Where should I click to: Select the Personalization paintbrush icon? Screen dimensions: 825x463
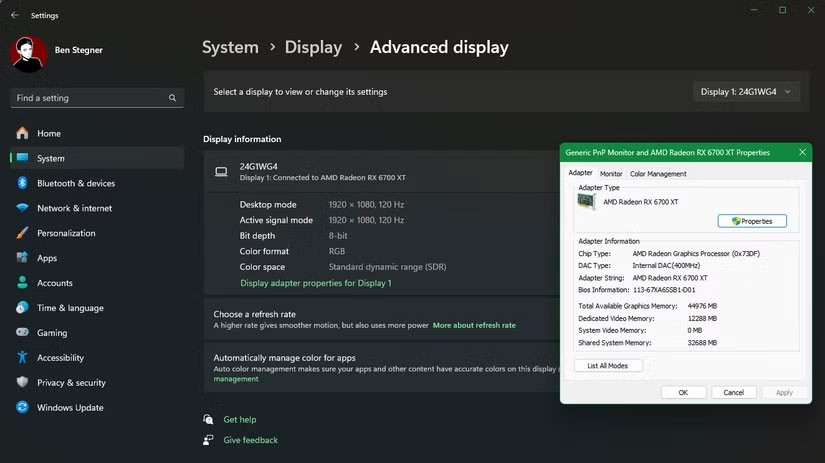[x=22, y=233]
